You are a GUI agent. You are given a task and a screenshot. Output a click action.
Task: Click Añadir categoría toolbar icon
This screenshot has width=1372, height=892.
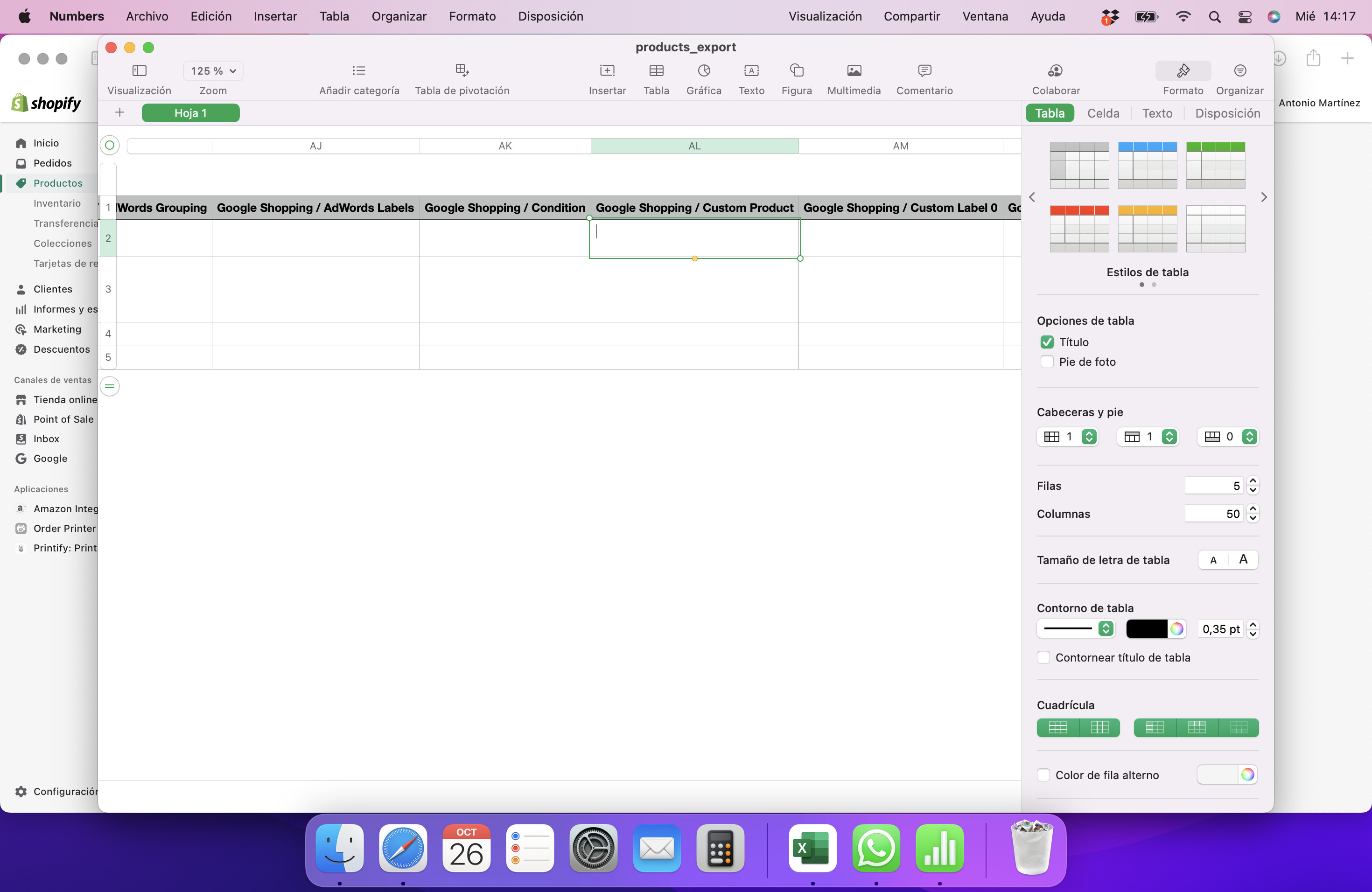(x=359, y=71)
